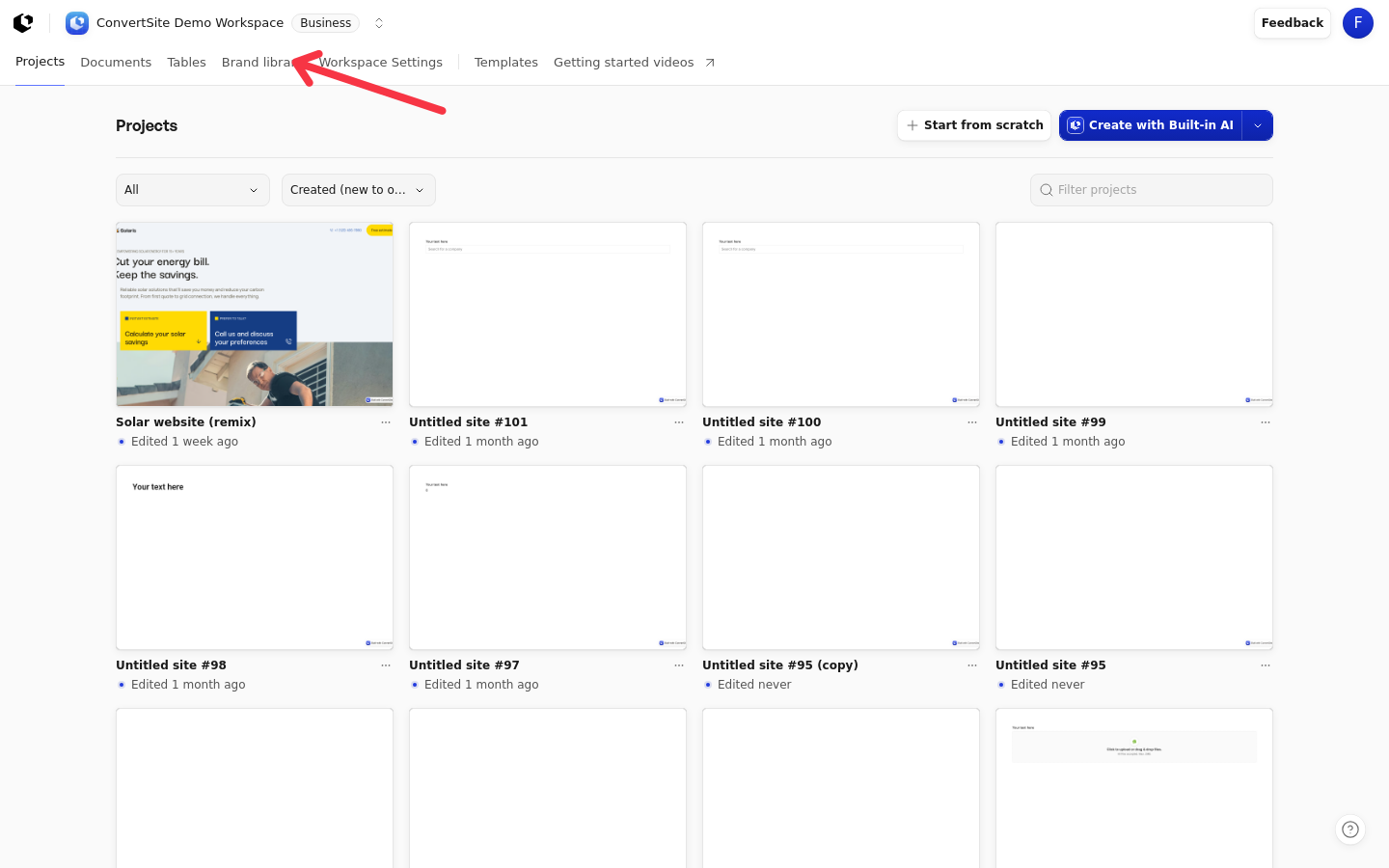Open the Untitled site #95 (copy) thumbnail
This screenshot has width=1389, height=868.
pos(841,557)
